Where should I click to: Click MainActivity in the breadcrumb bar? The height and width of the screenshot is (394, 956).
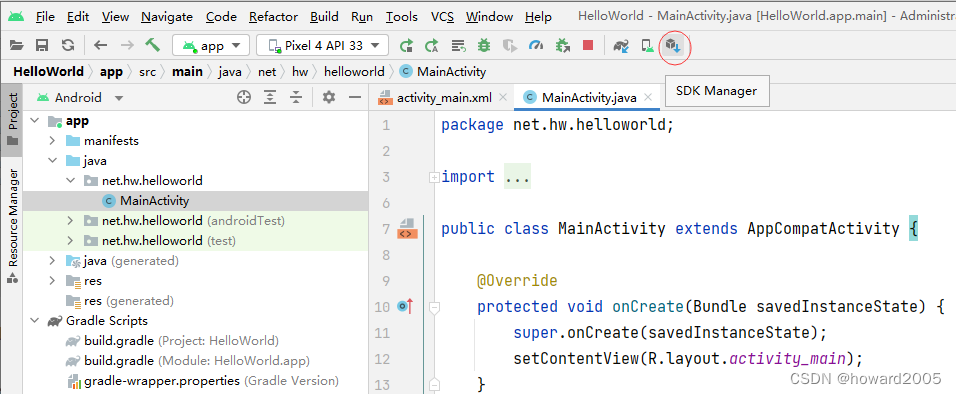(451, 72)
